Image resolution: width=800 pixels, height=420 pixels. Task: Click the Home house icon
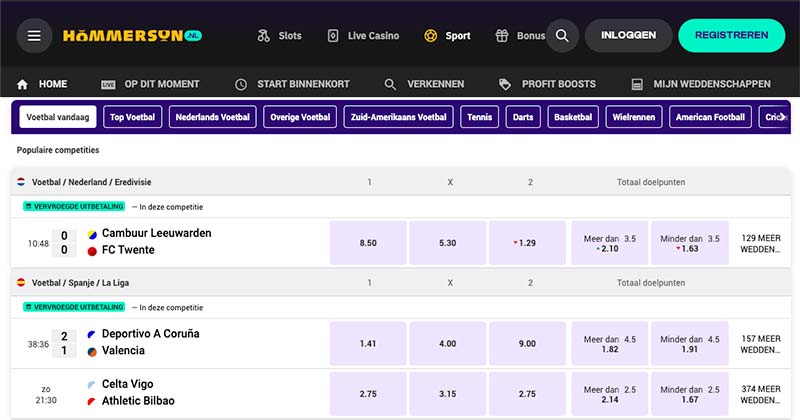tap(22, 85)
